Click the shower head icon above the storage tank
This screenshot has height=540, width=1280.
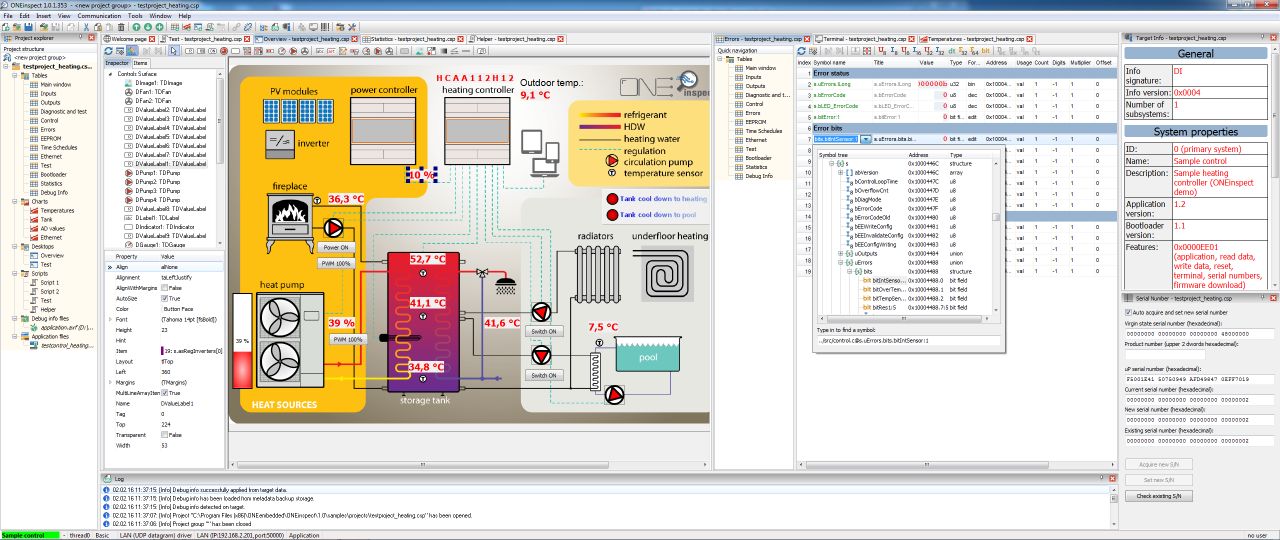506,286
